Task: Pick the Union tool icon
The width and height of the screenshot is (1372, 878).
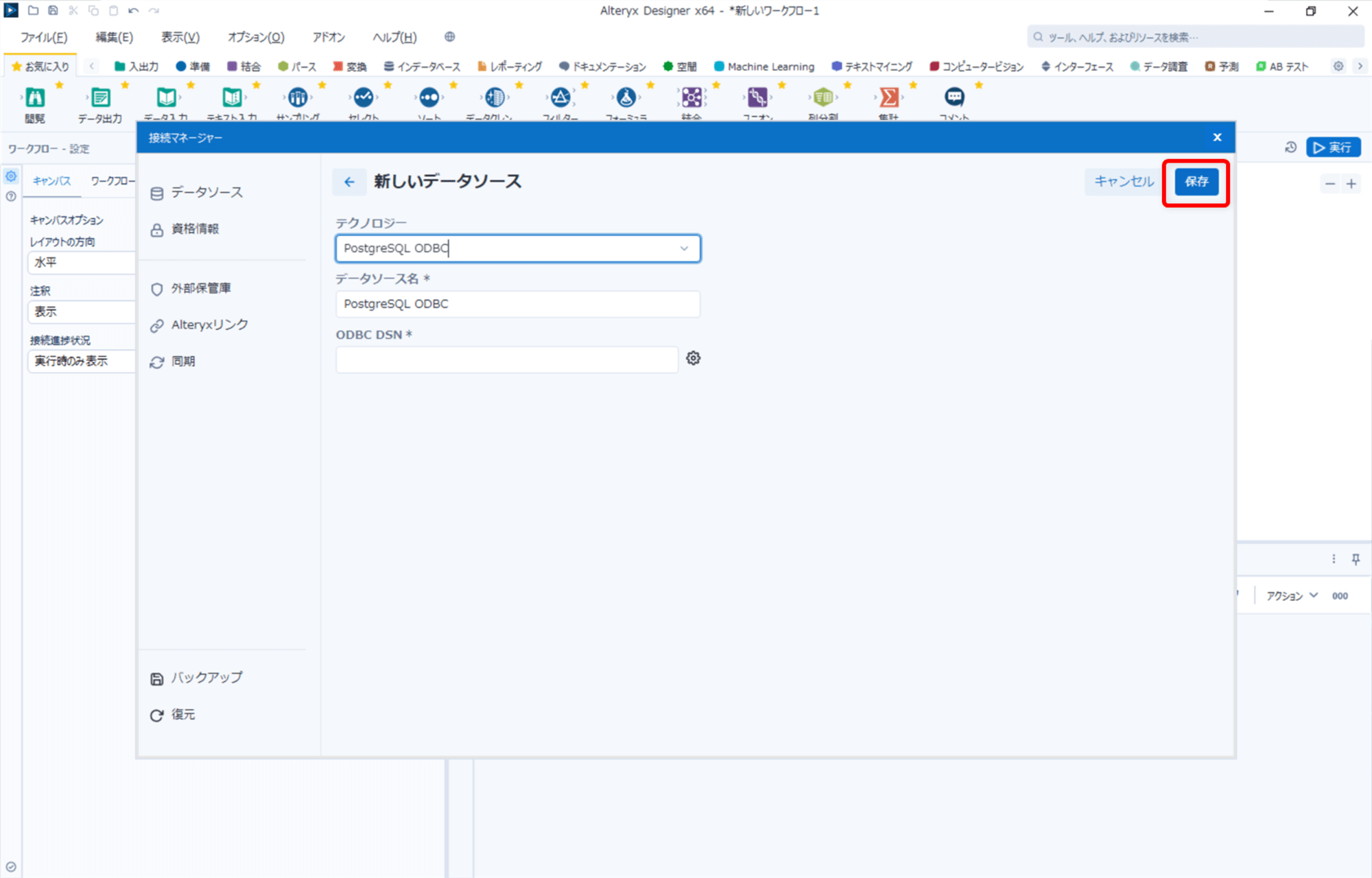Action: tap(757, 97)
